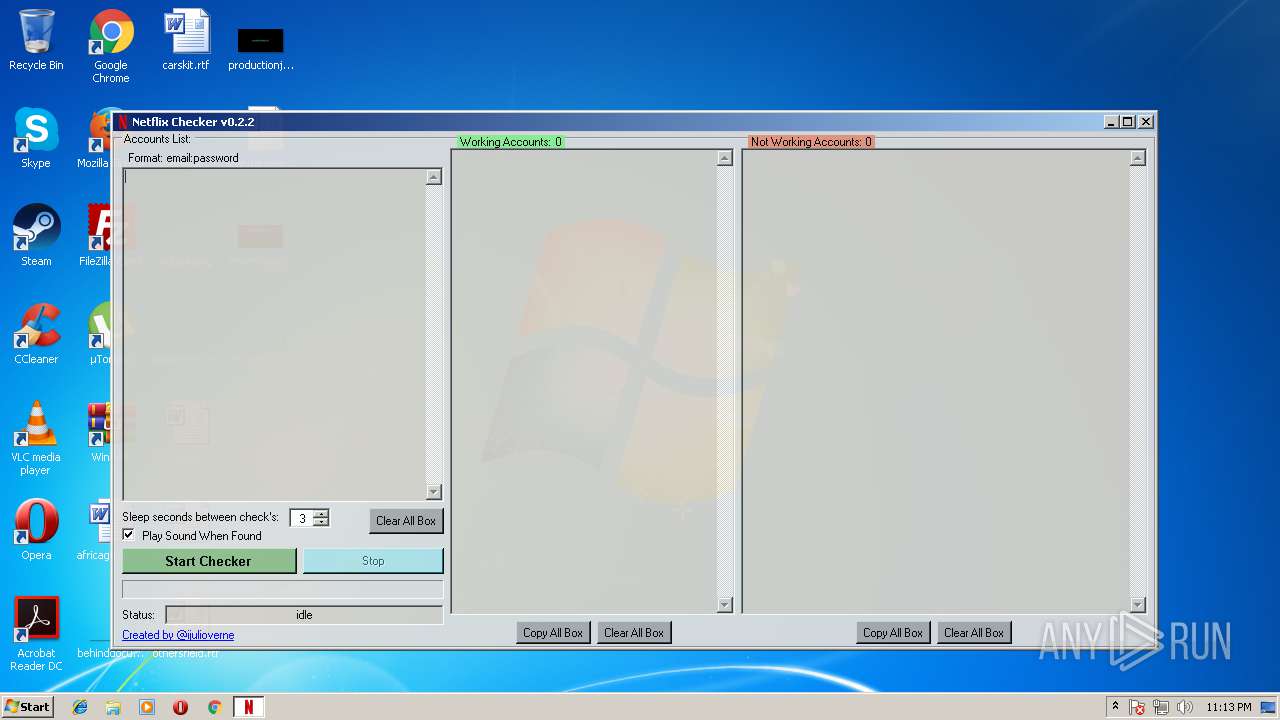The image size is (1280, 720).
Task: Open the Created by @ijulioverne link
Action: click(x=178, y=635)
